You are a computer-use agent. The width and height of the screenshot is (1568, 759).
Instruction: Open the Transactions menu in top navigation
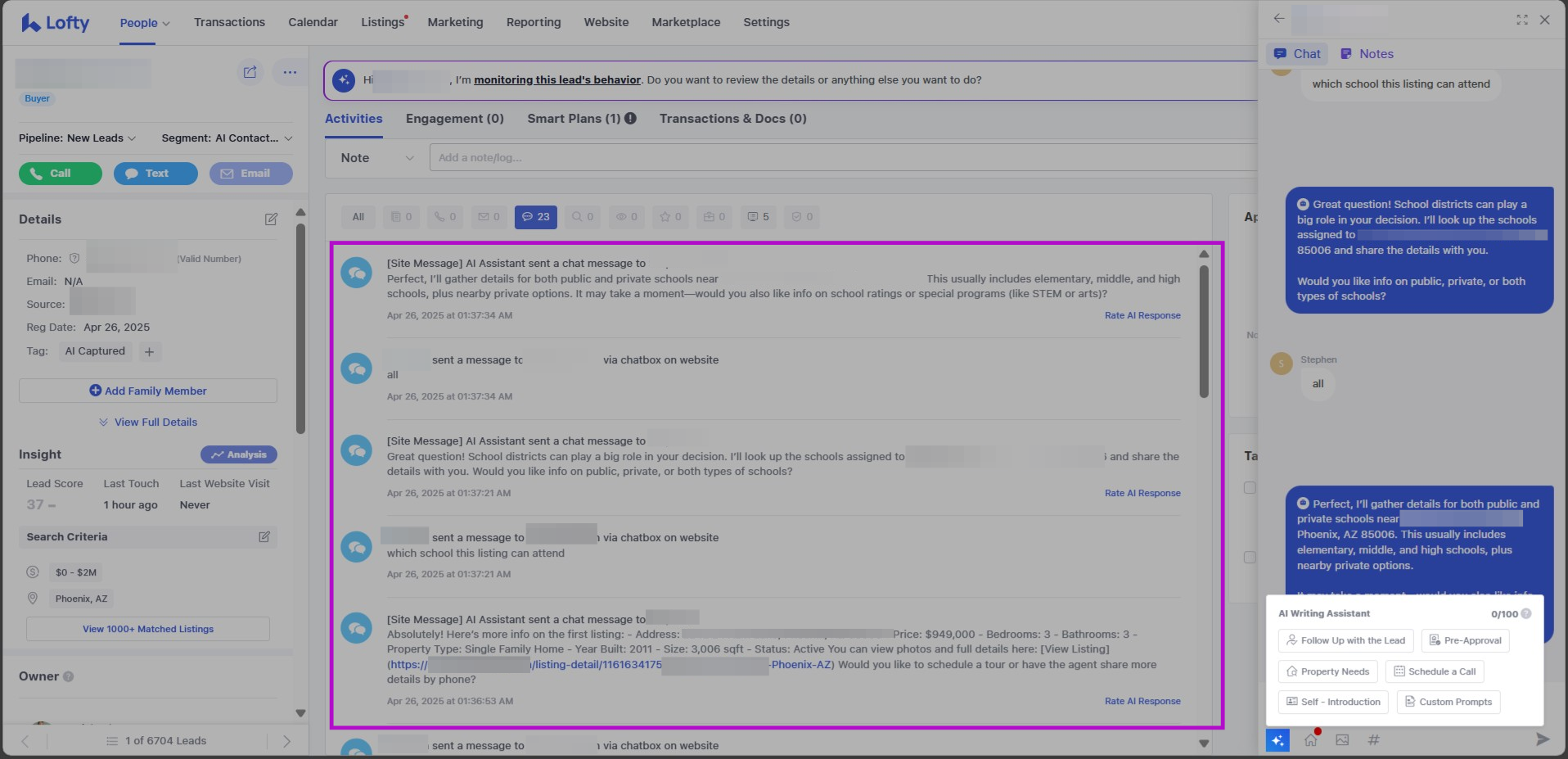(229, 22)
